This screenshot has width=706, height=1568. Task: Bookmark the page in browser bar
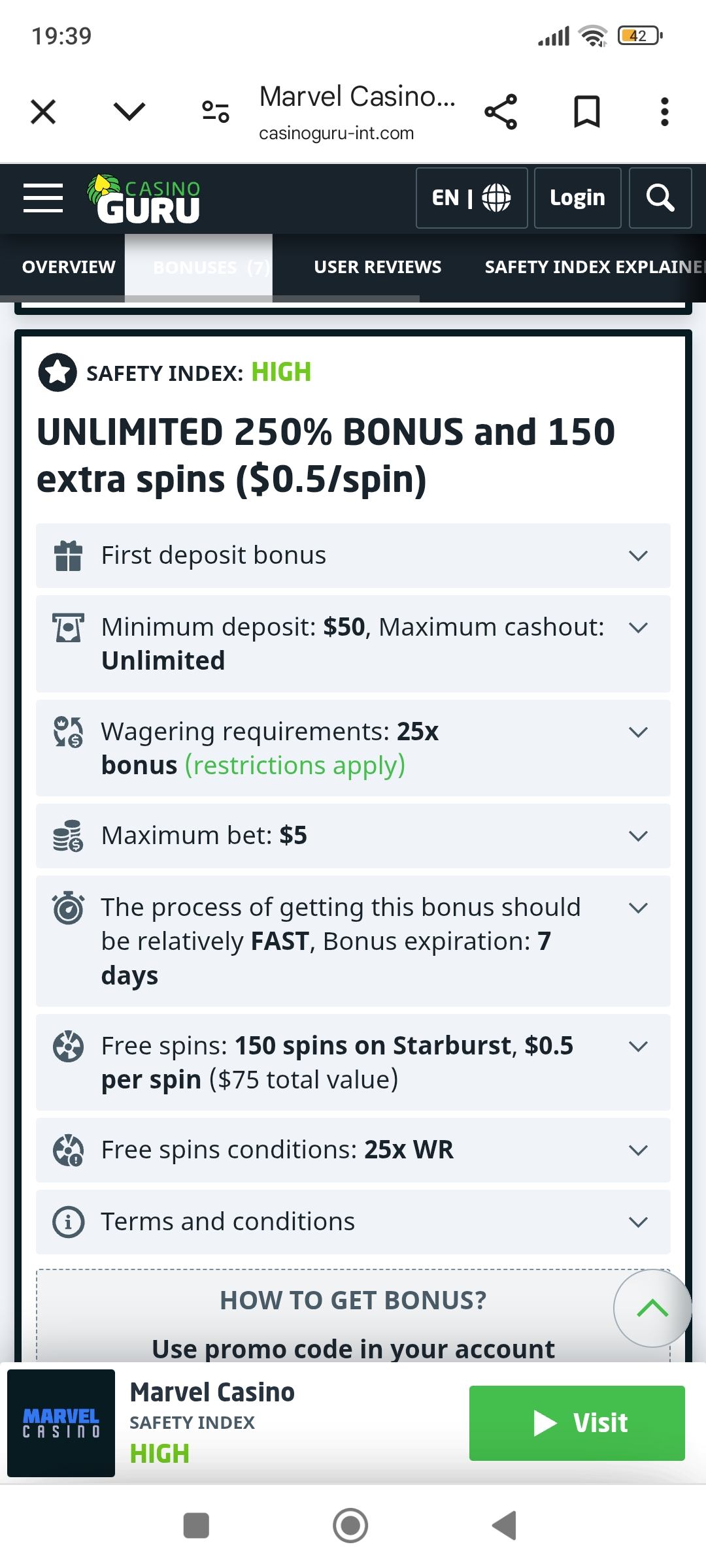point(586,112)
